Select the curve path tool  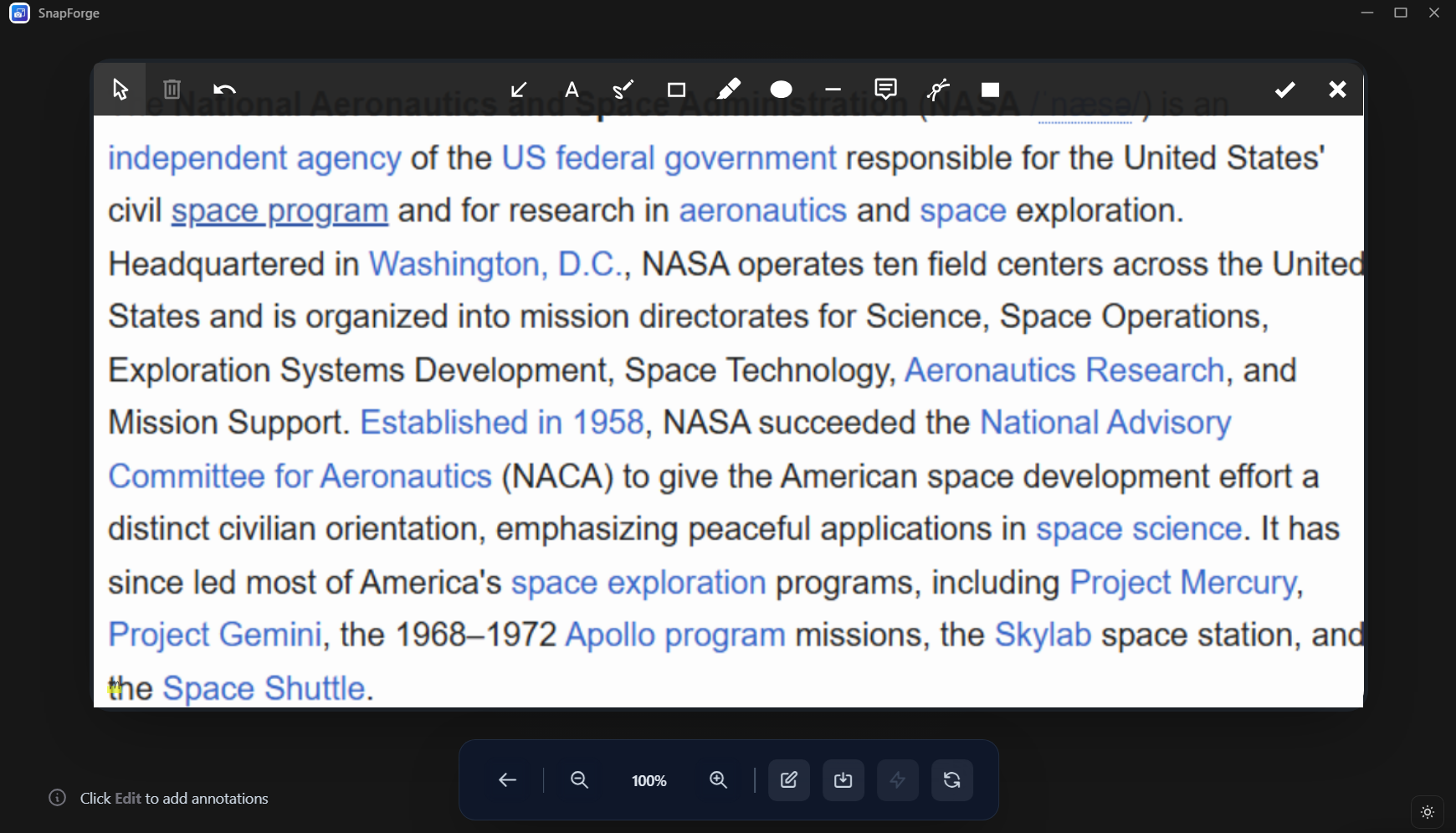click(x=939, y=89)
